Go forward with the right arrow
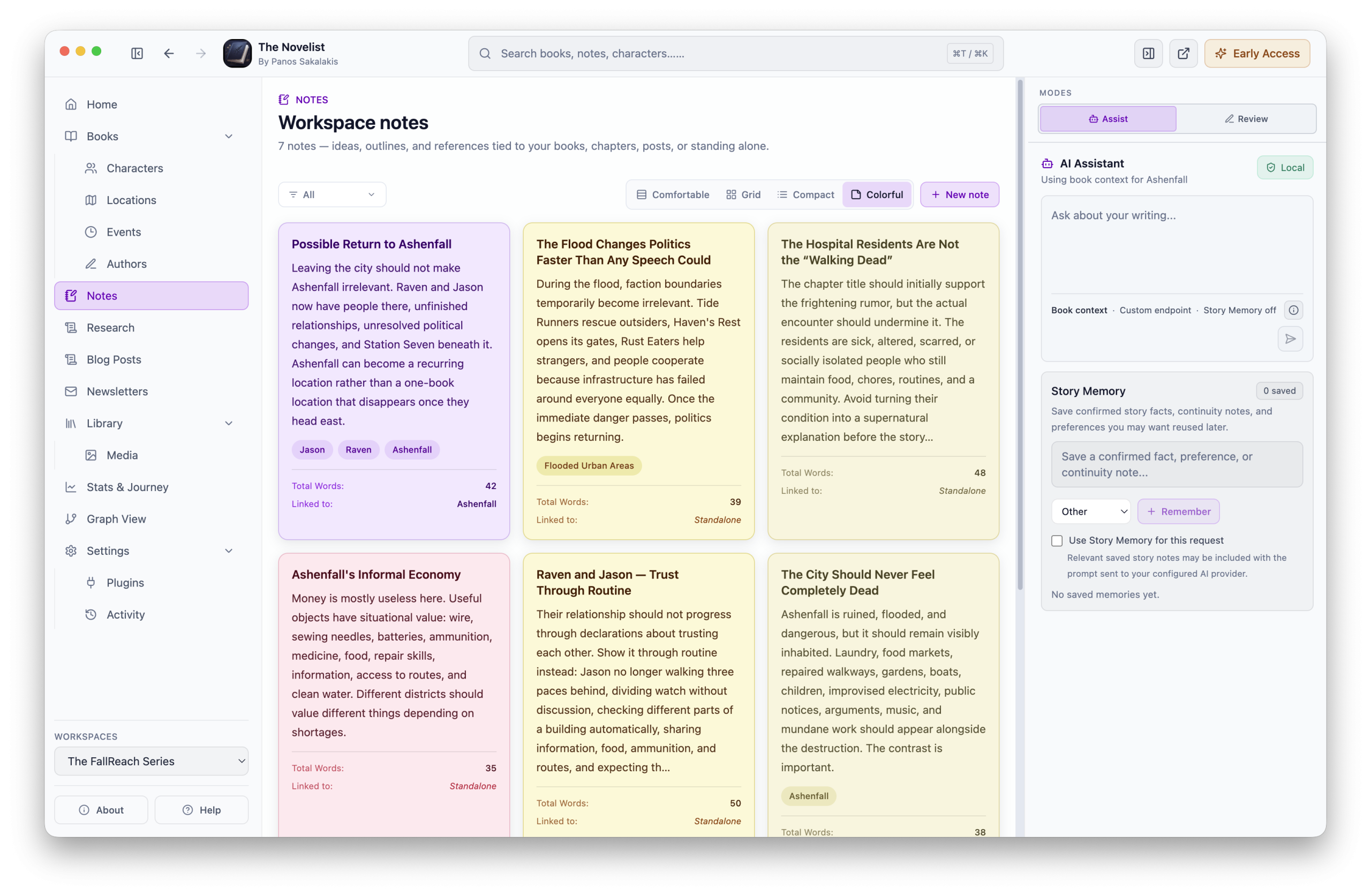Screen dimensions: 1371x896 tap(200, 53)
